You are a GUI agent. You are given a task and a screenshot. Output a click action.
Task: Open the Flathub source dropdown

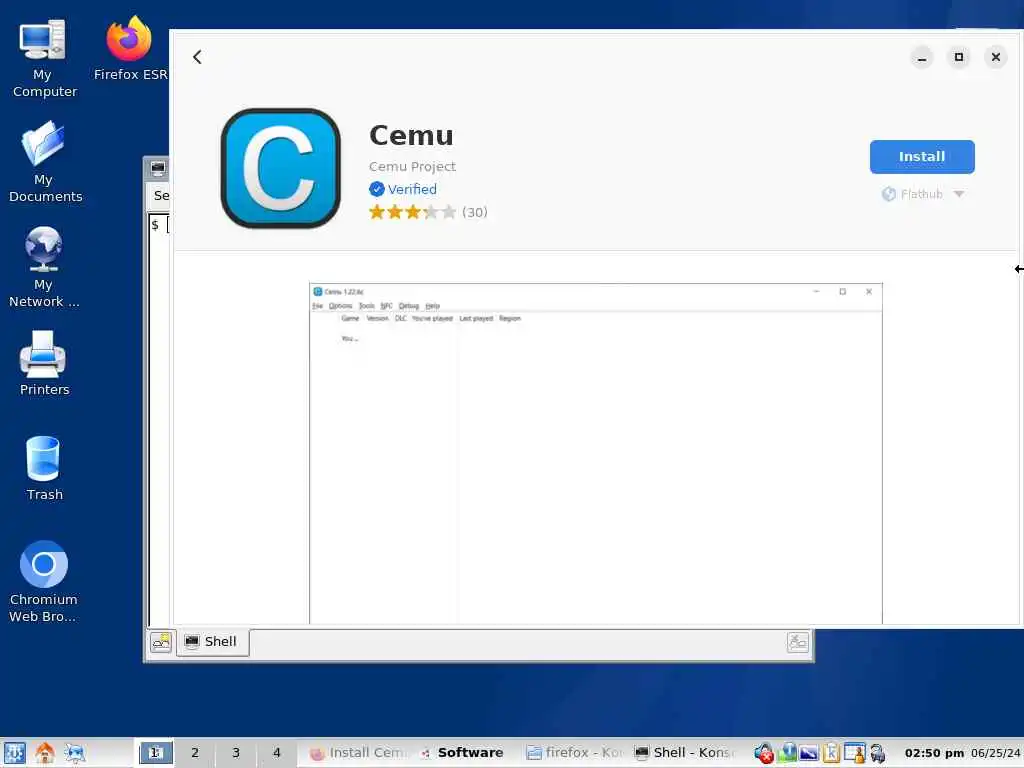click(x=923, y=194)
